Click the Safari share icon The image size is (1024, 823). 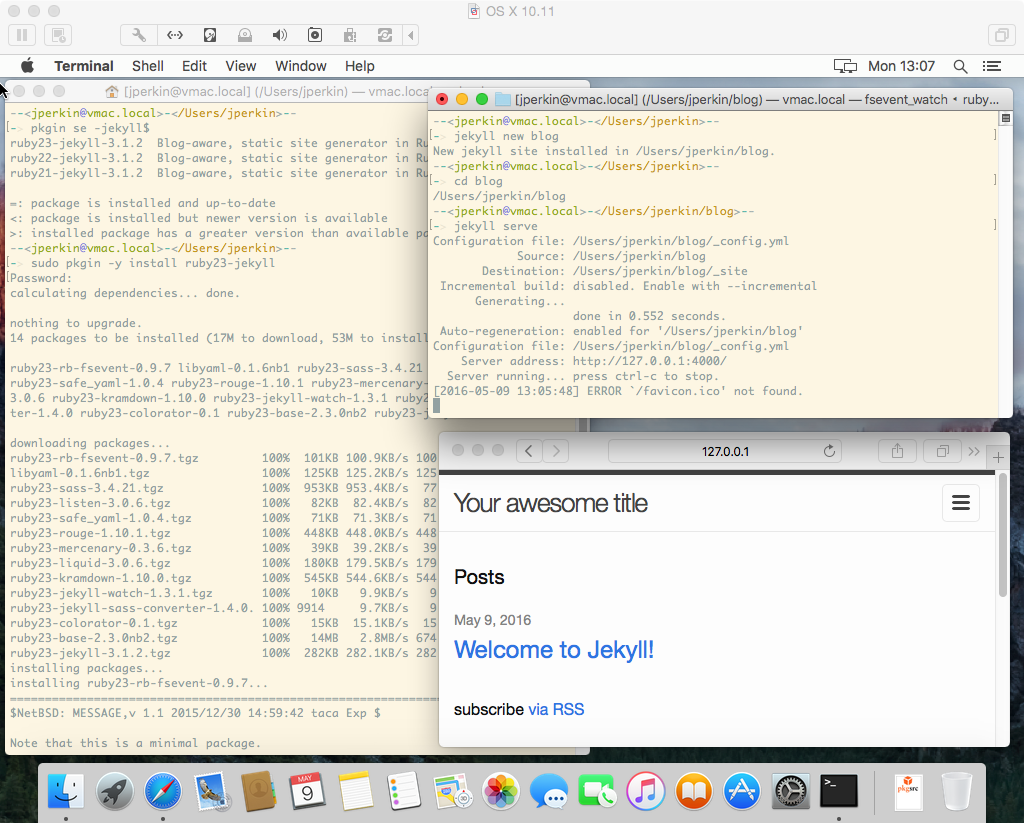[x=897, y=451]
